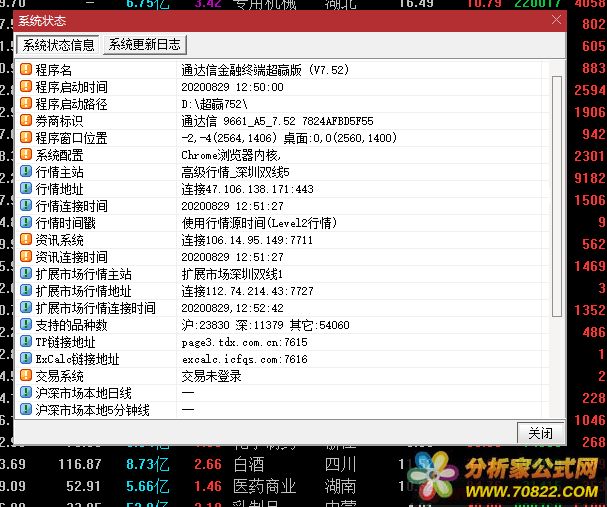Image resolution: width=607 pixels, height=507 pixels.
Task: Click the blue icon beside 支持的品种数
Action: coord(26,324)
